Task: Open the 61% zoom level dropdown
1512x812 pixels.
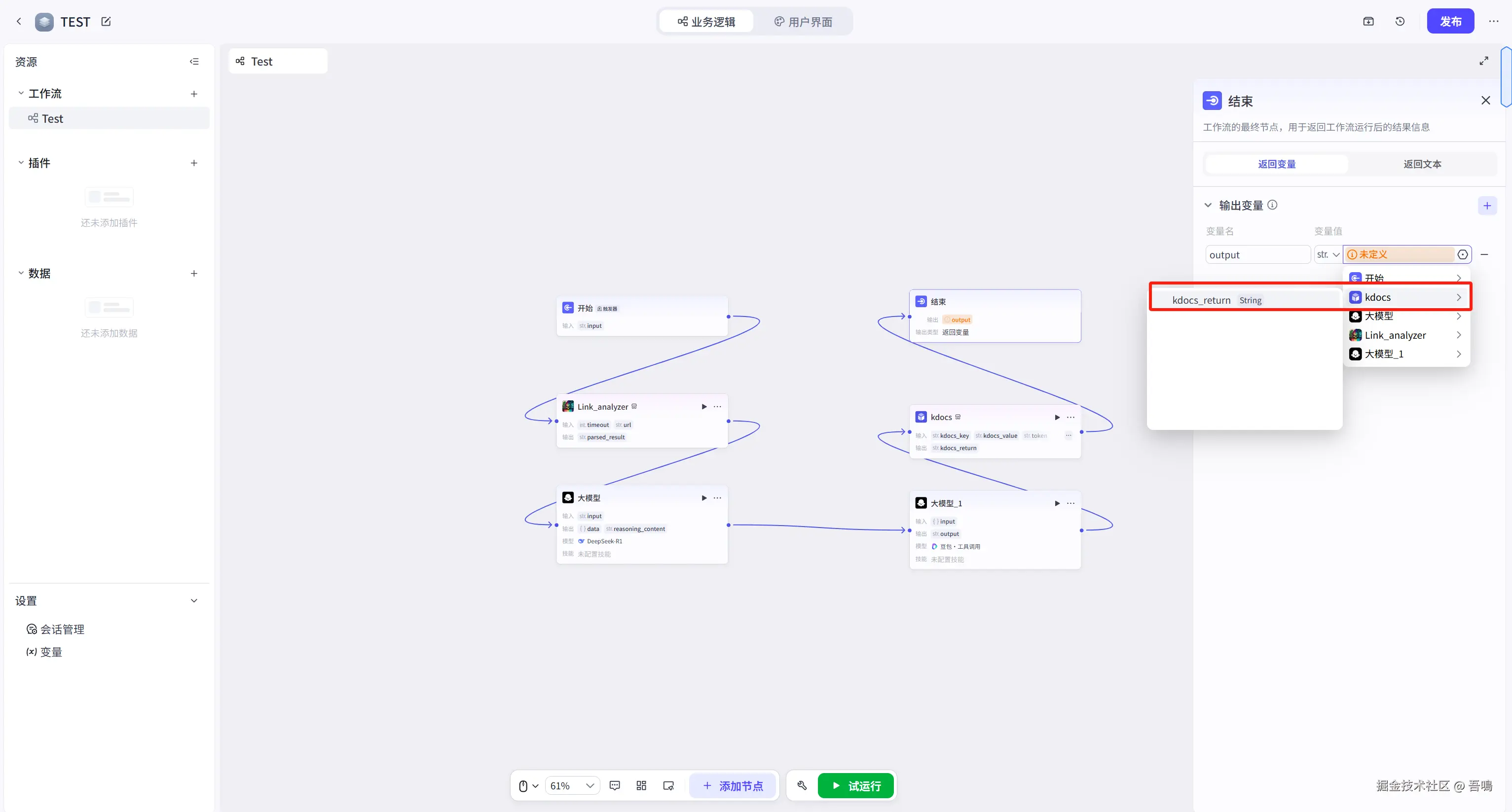Action: [572, 785]
